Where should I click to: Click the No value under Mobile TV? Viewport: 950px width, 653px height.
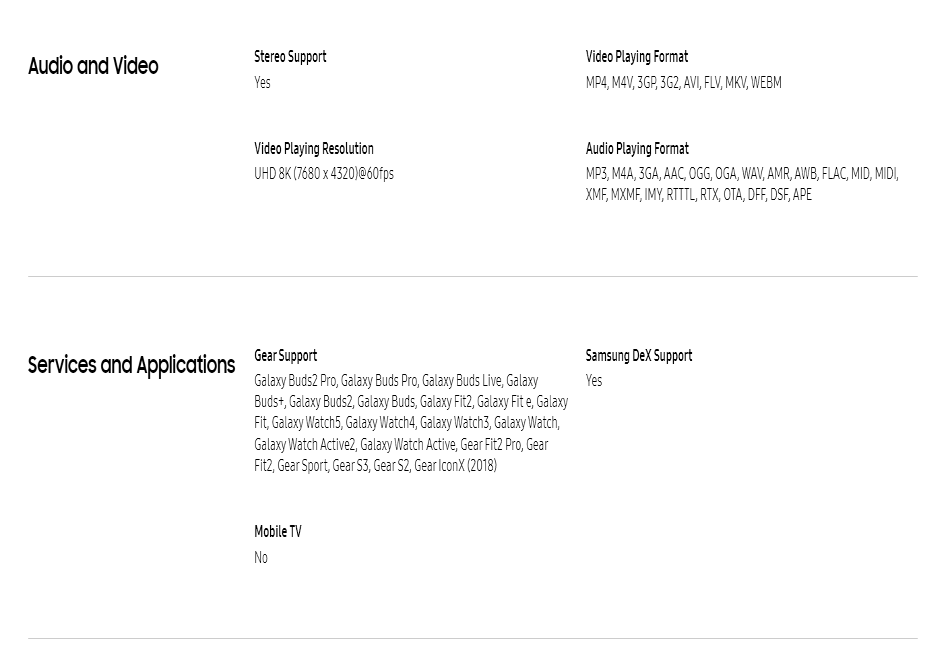[x=261, y=557]
